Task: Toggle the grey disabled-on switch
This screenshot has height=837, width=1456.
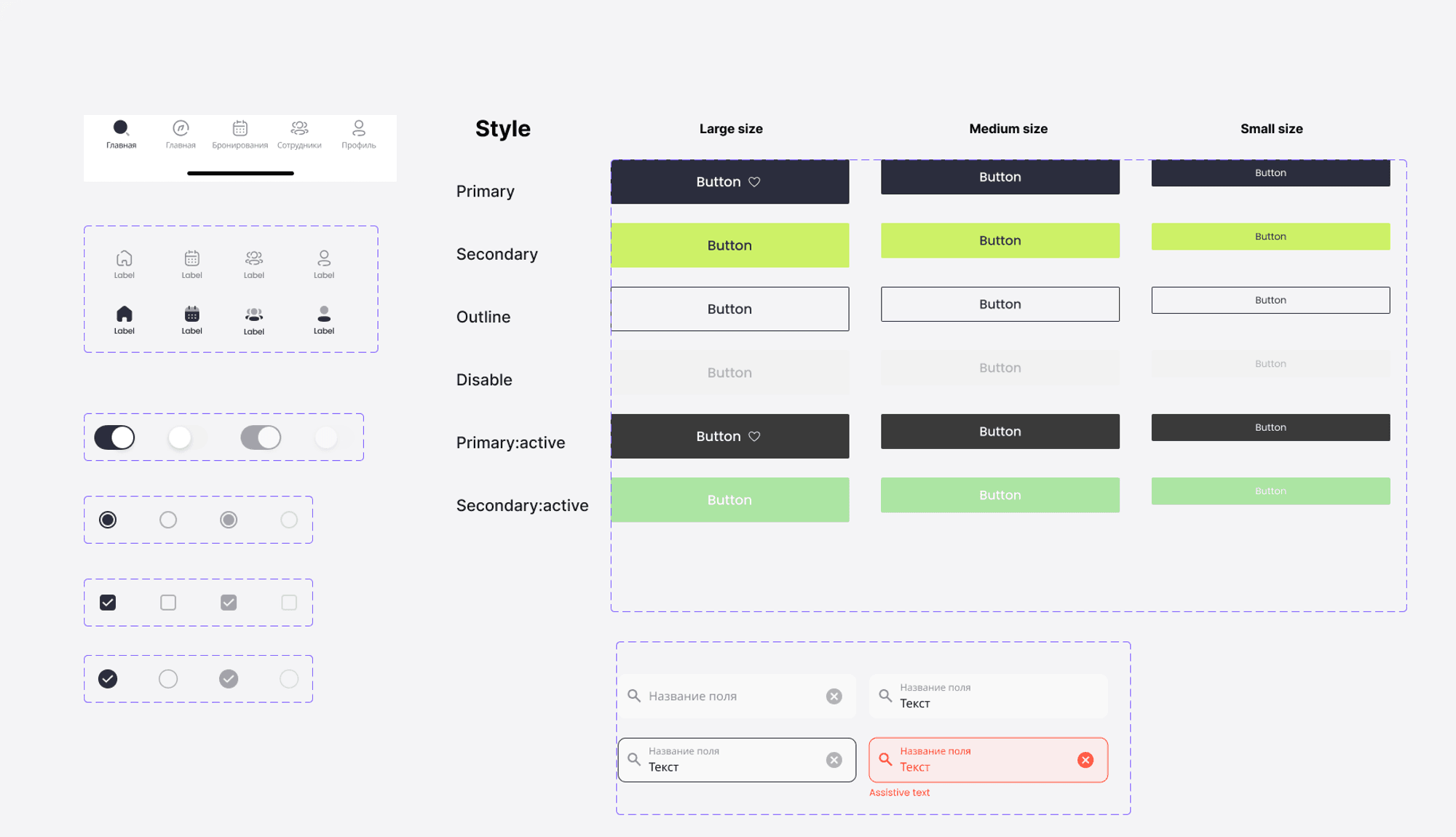Action: [261, 437]
